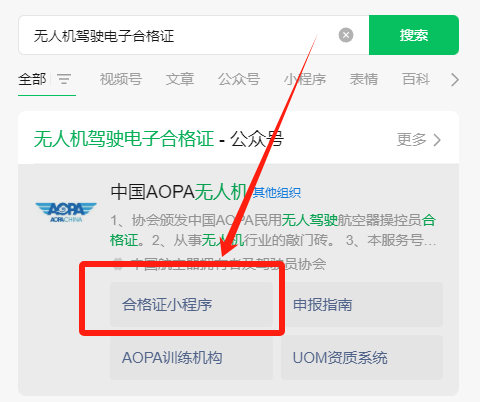480x402 pixels.
Task: Switch to the 公众号 tab
Action: click(x=239, y=79)
